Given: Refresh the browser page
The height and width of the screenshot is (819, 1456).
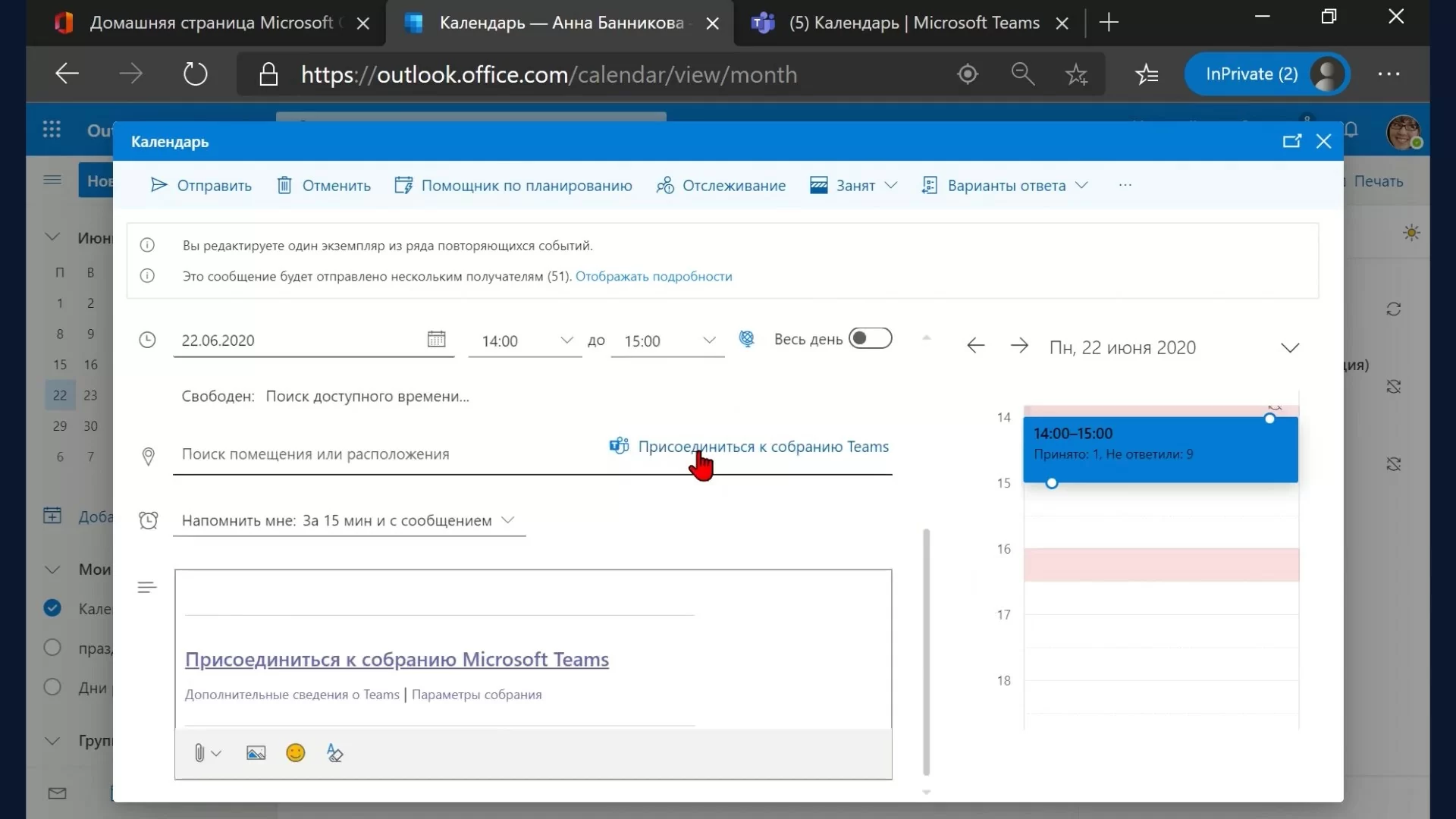Looking at the screenshot, I should coord(195,74).
